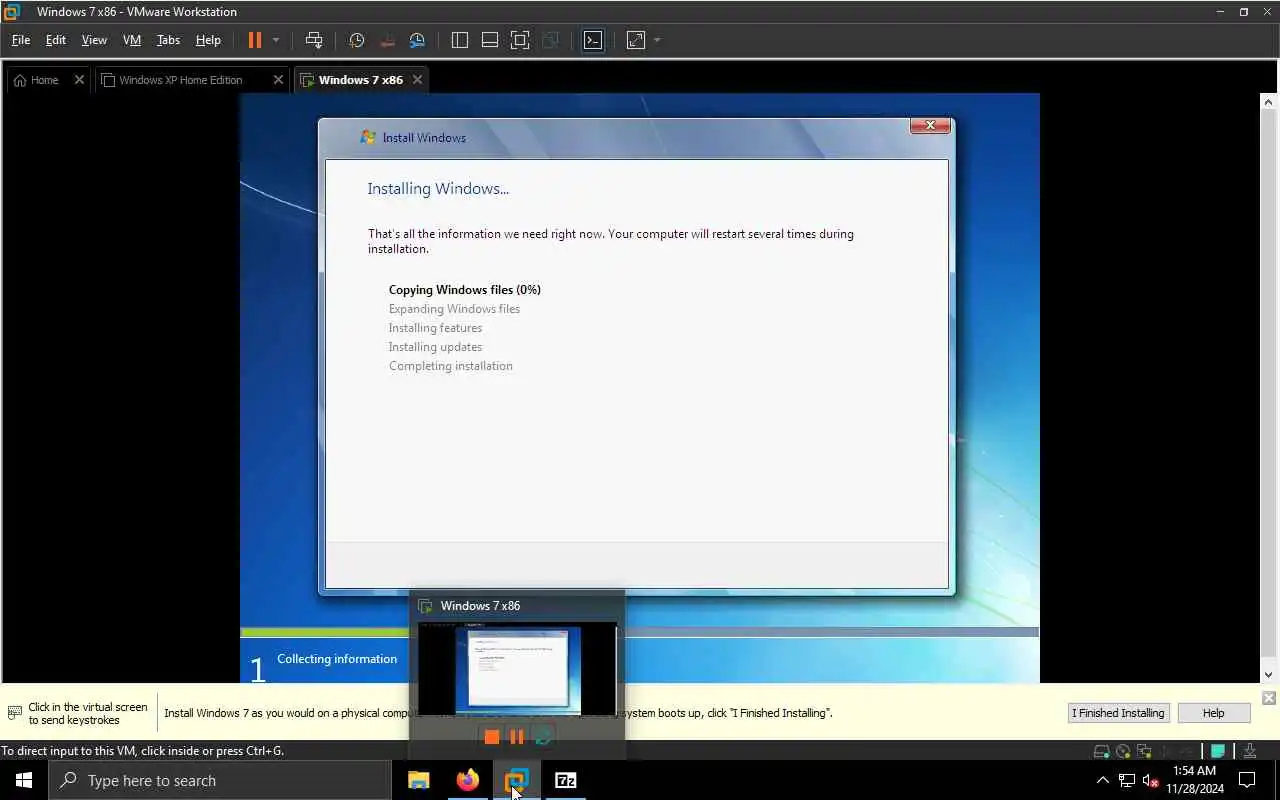Viewport: 1280px width, 800px height.
Task: Click the download arrow icon in the status bar
Action: pos(1250,751)
